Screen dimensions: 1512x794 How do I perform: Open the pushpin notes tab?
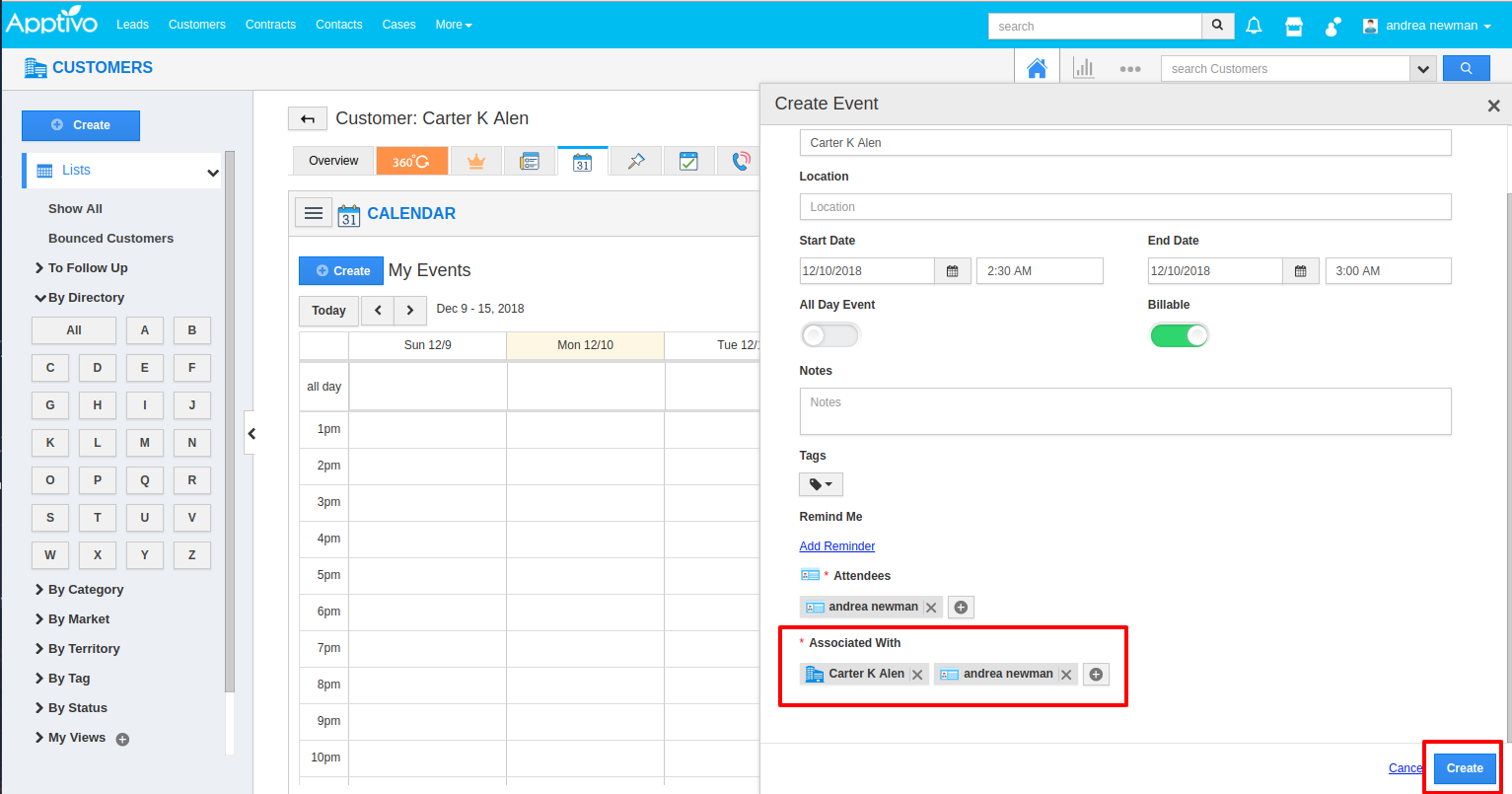click(x=636, y=161)
